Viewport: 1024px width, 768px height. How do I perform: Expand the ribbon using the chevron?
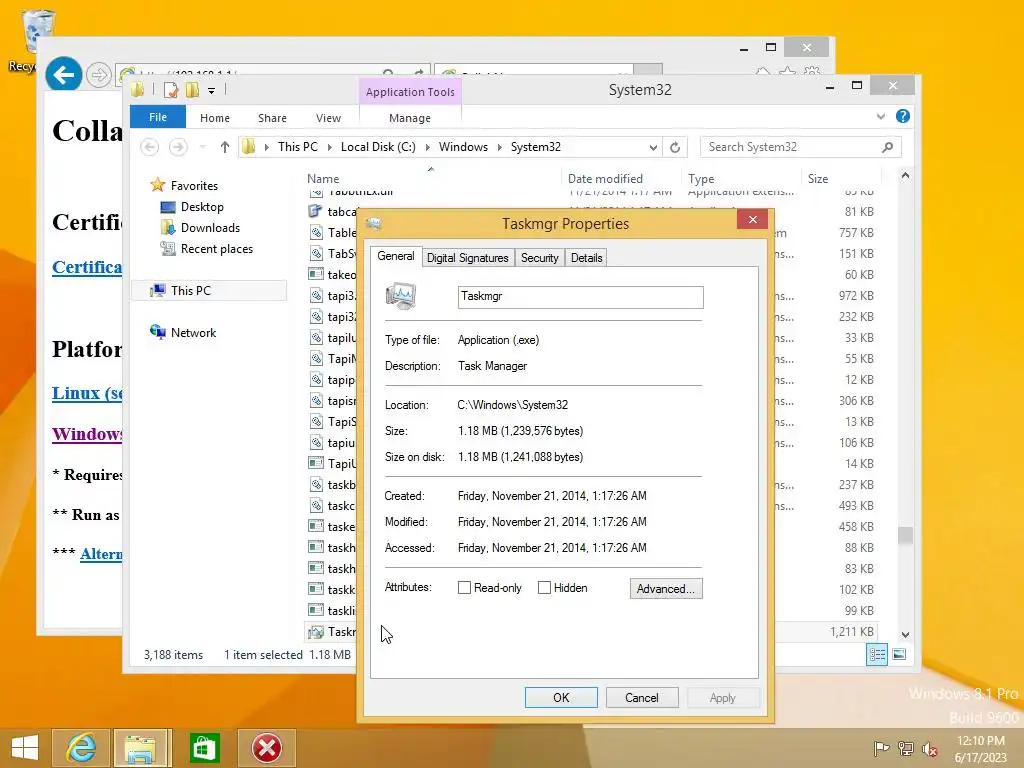[881, 117]
